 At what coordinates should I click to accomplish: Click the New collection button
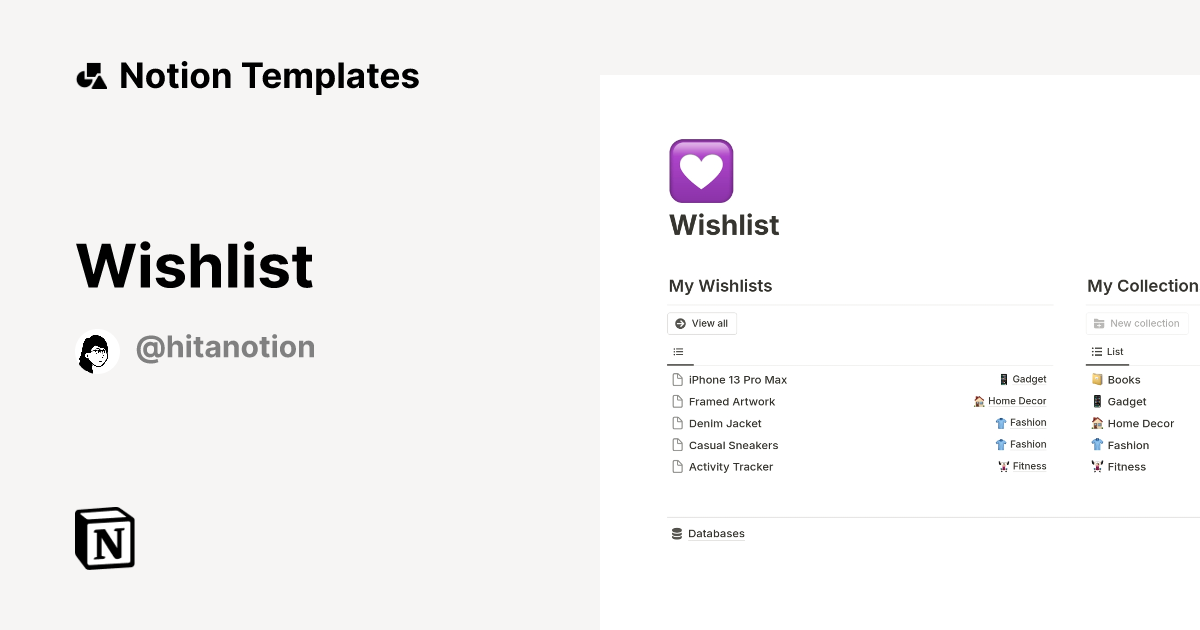[x=1137, y=323]
